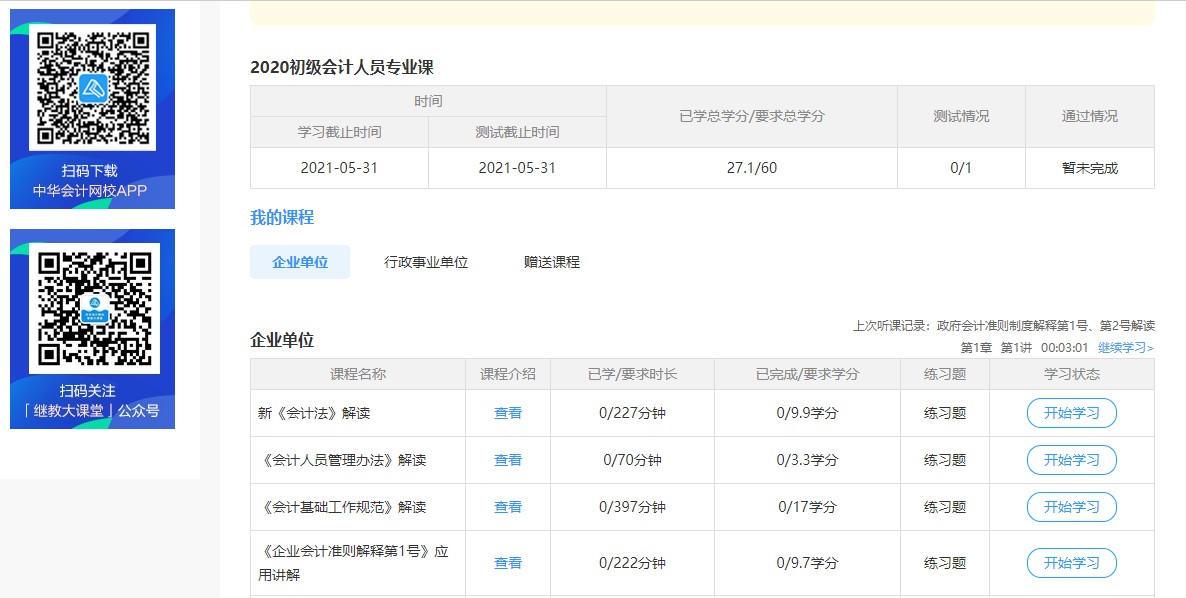Open practice questions for 《会计基础工作规范》解读

944,507
